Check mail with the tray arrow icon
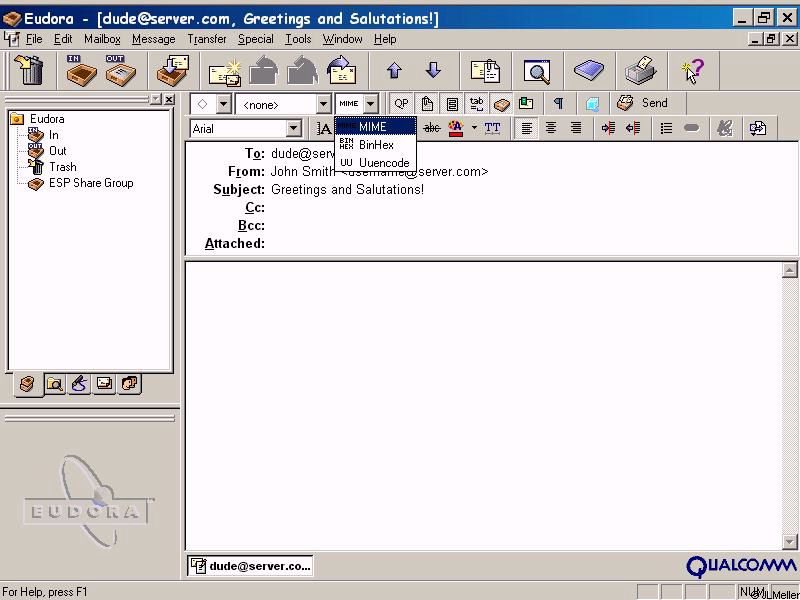This screenshot has width=800, height=600. 173,70
